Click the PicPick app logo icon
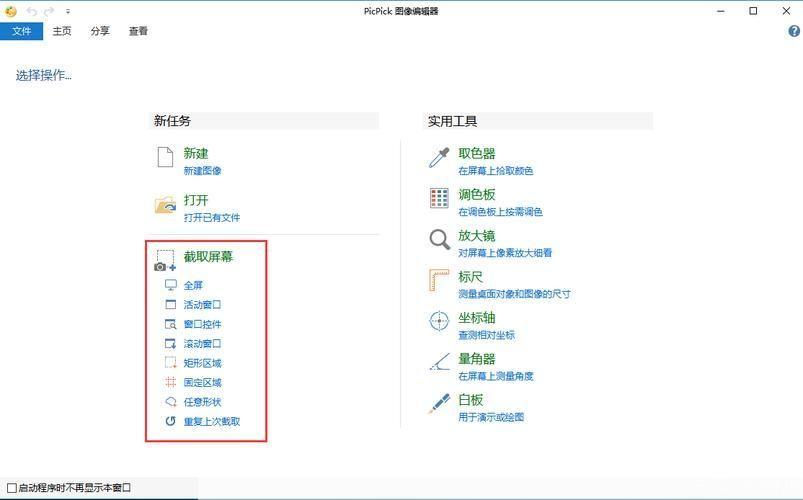This screenshot has height=500, width=803. [10, 11]
